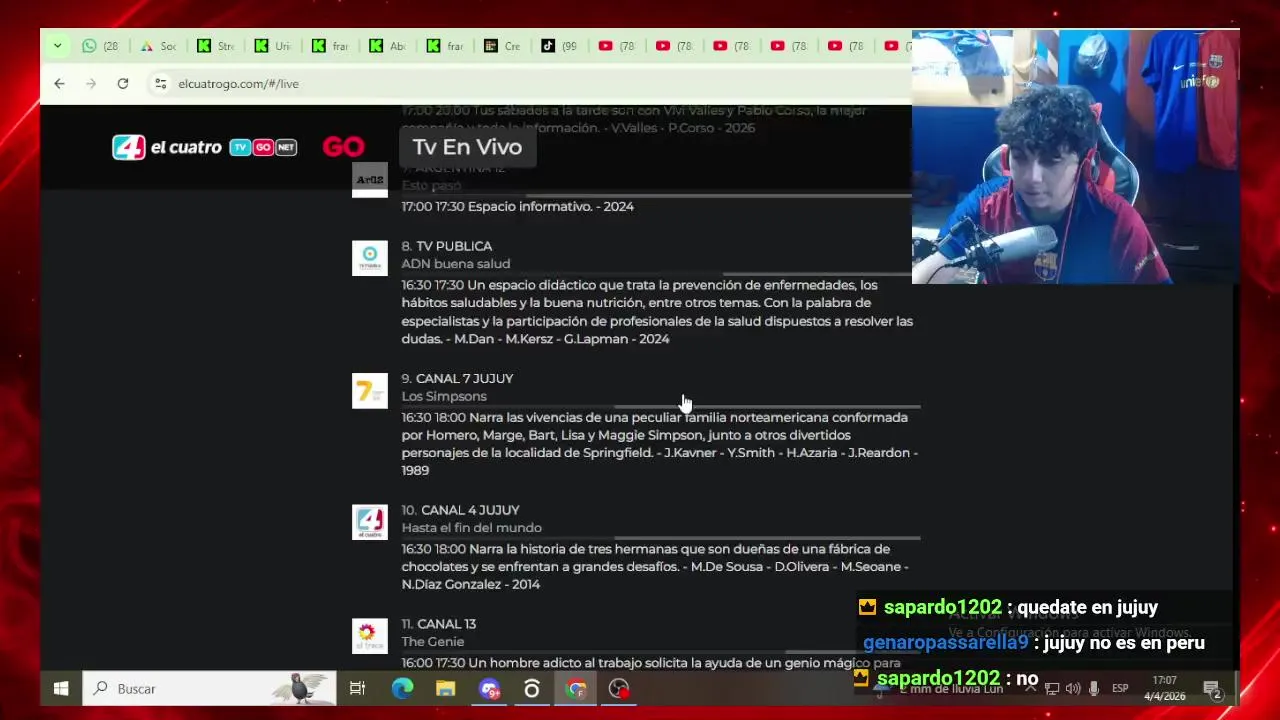Switch to the Kick 'Ab' tab
Screen dimensions: 1280x720
387,46
